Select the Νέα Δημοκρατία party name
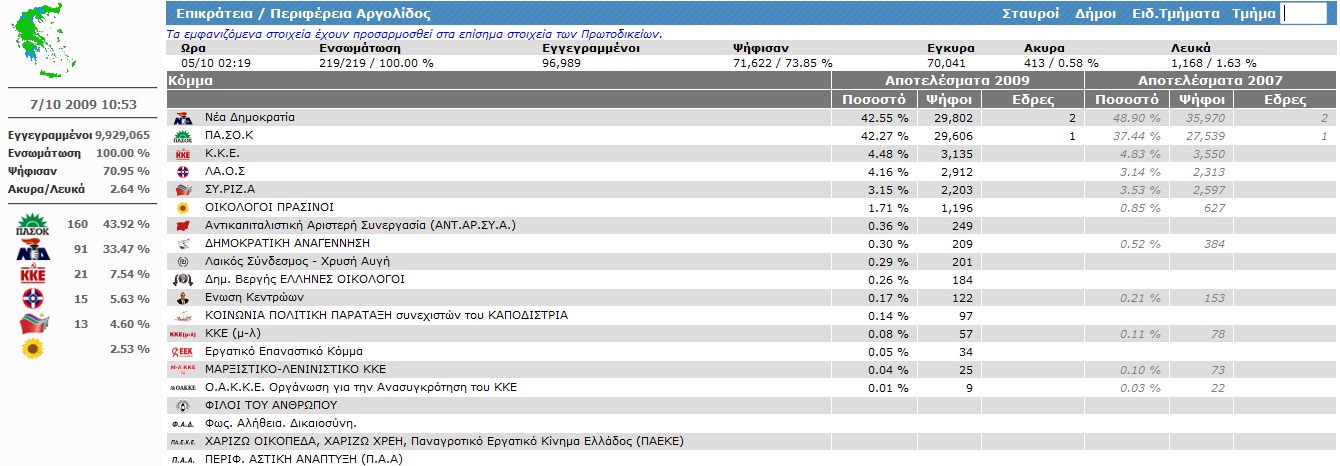The image size is (1340, 466). (249, 118)
